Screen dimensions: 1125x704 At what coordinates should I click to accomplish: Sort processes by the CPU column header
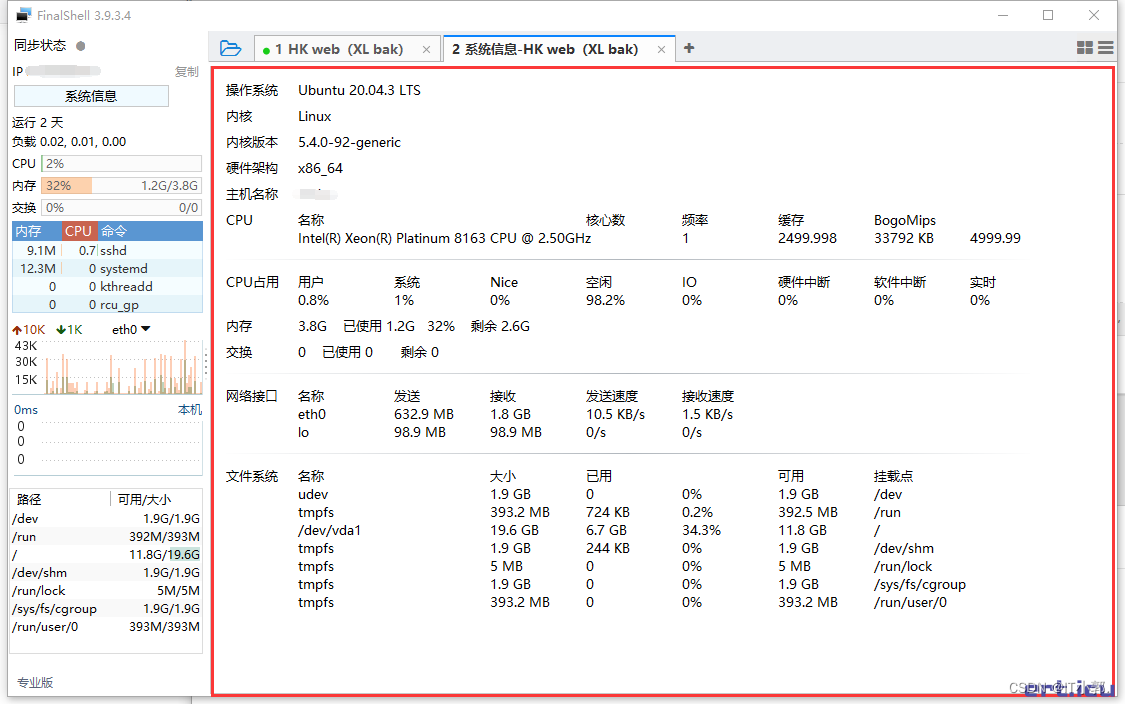coord(78,231)
